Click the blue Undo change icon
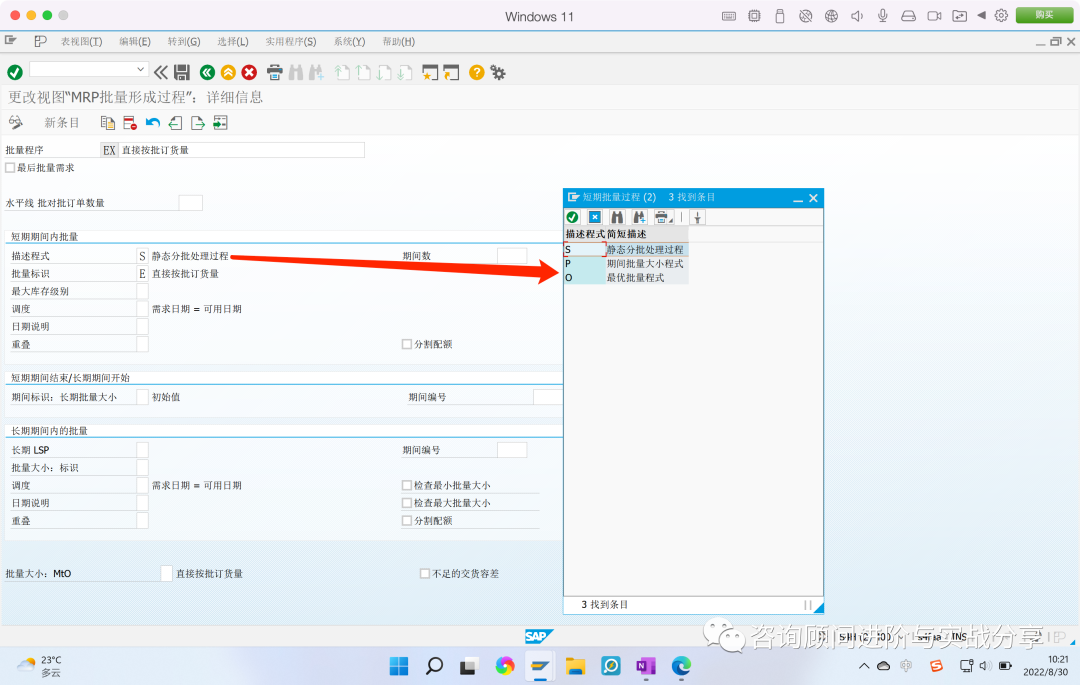Image resolution: width=1080 pixels, height=685 pixels. (153, 123)
